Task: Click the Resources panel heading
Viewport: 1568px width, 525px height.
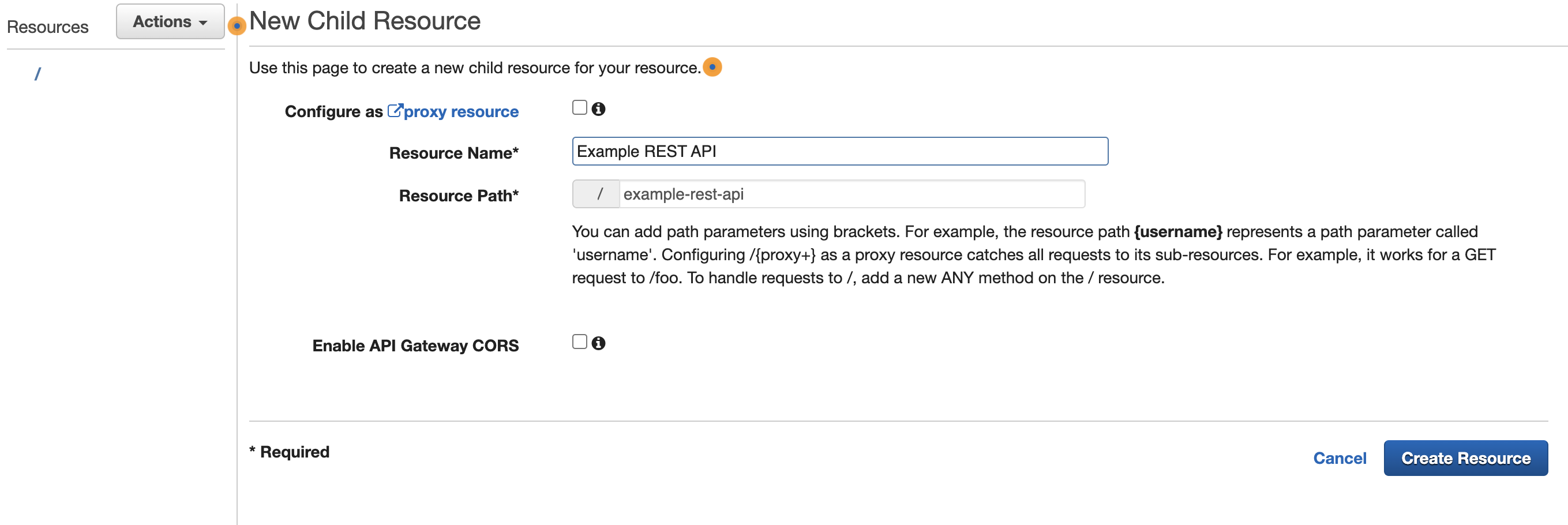Action: tap(47, 26)
